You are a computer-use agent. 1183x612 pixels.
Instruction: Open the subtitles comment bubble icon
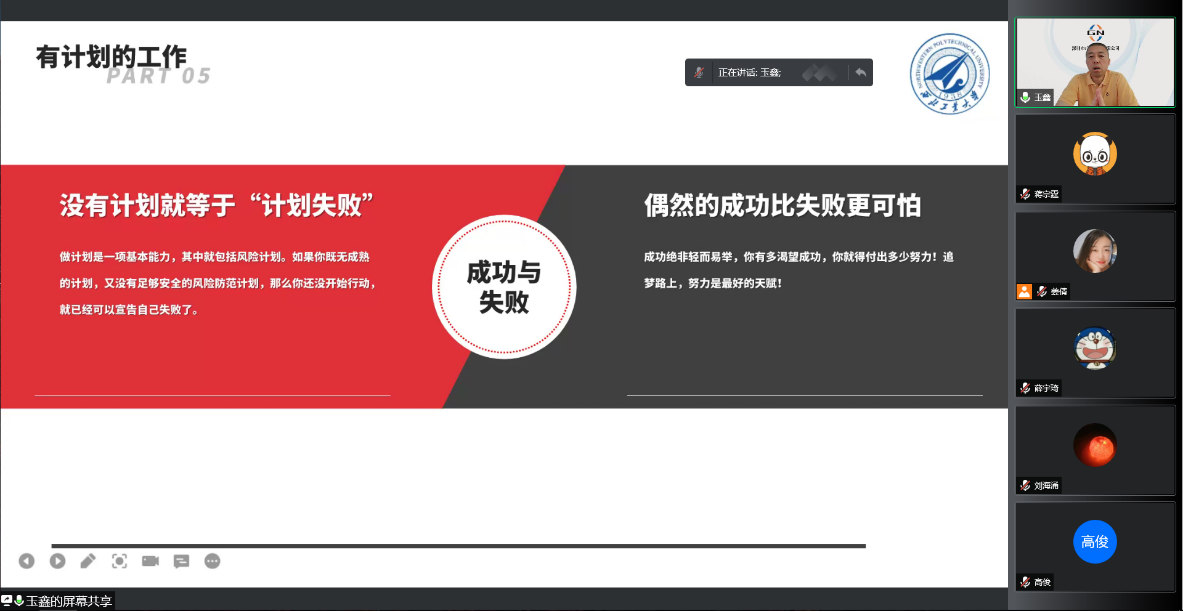[181, 561]
